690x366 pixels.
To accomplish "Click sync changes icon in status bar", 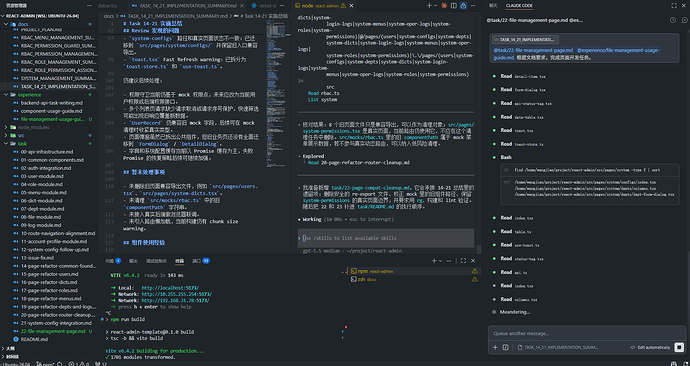I will [x=60, y=364].
